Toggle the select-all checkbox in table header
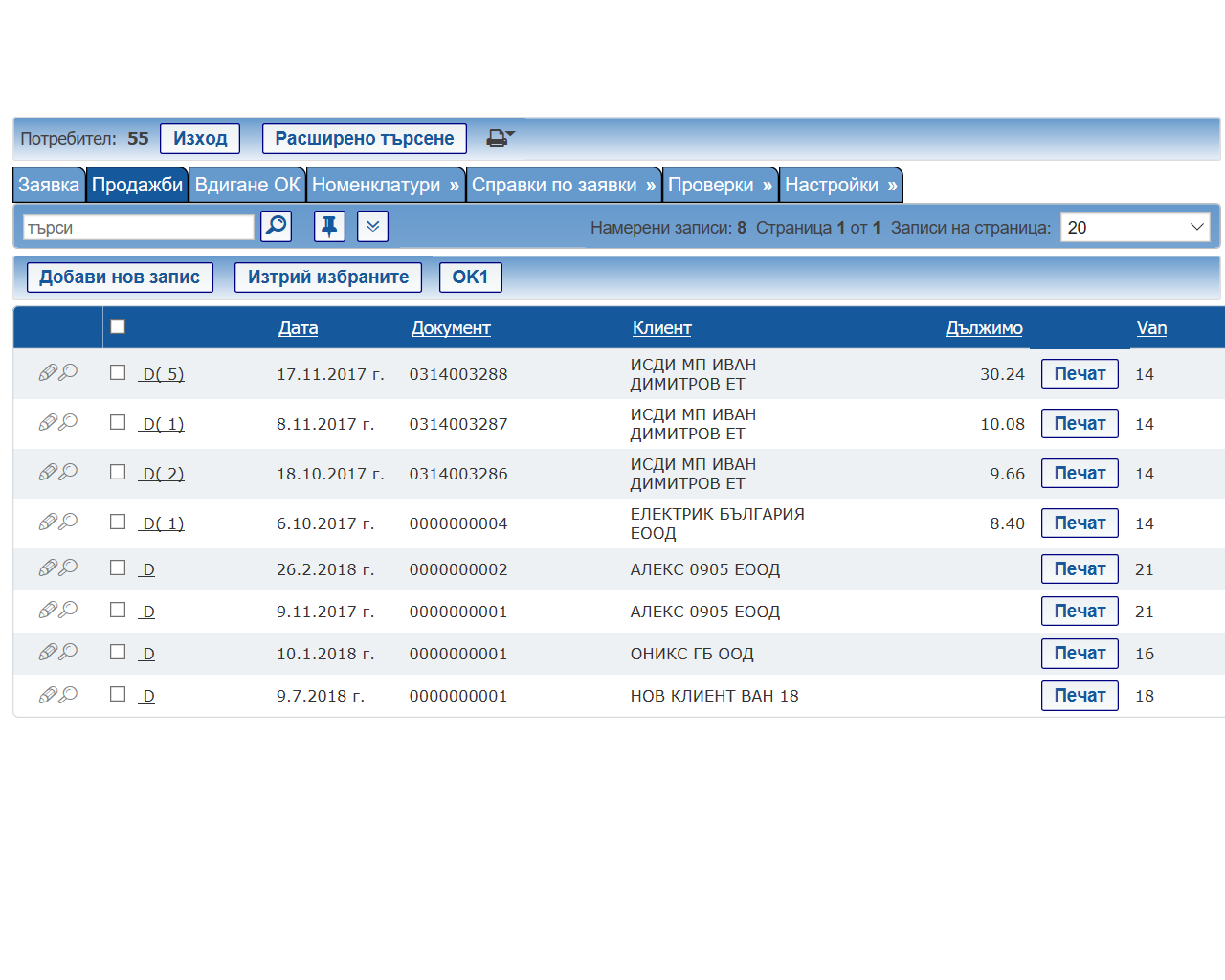1225x980 pixels. 118,326
